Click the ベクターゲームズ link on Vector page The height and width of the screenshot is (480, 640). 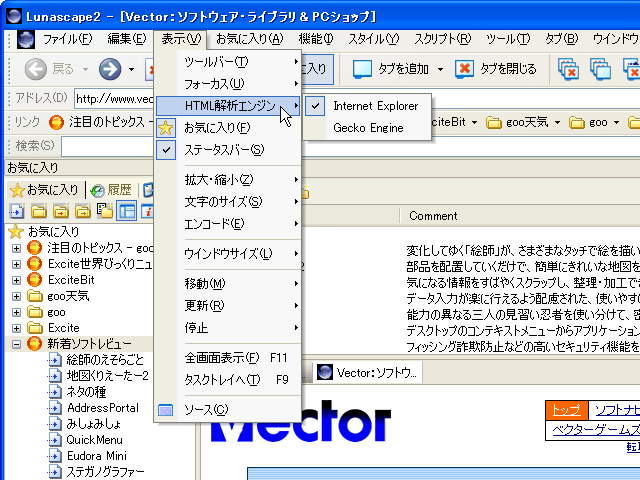click(x=596, y=430)
